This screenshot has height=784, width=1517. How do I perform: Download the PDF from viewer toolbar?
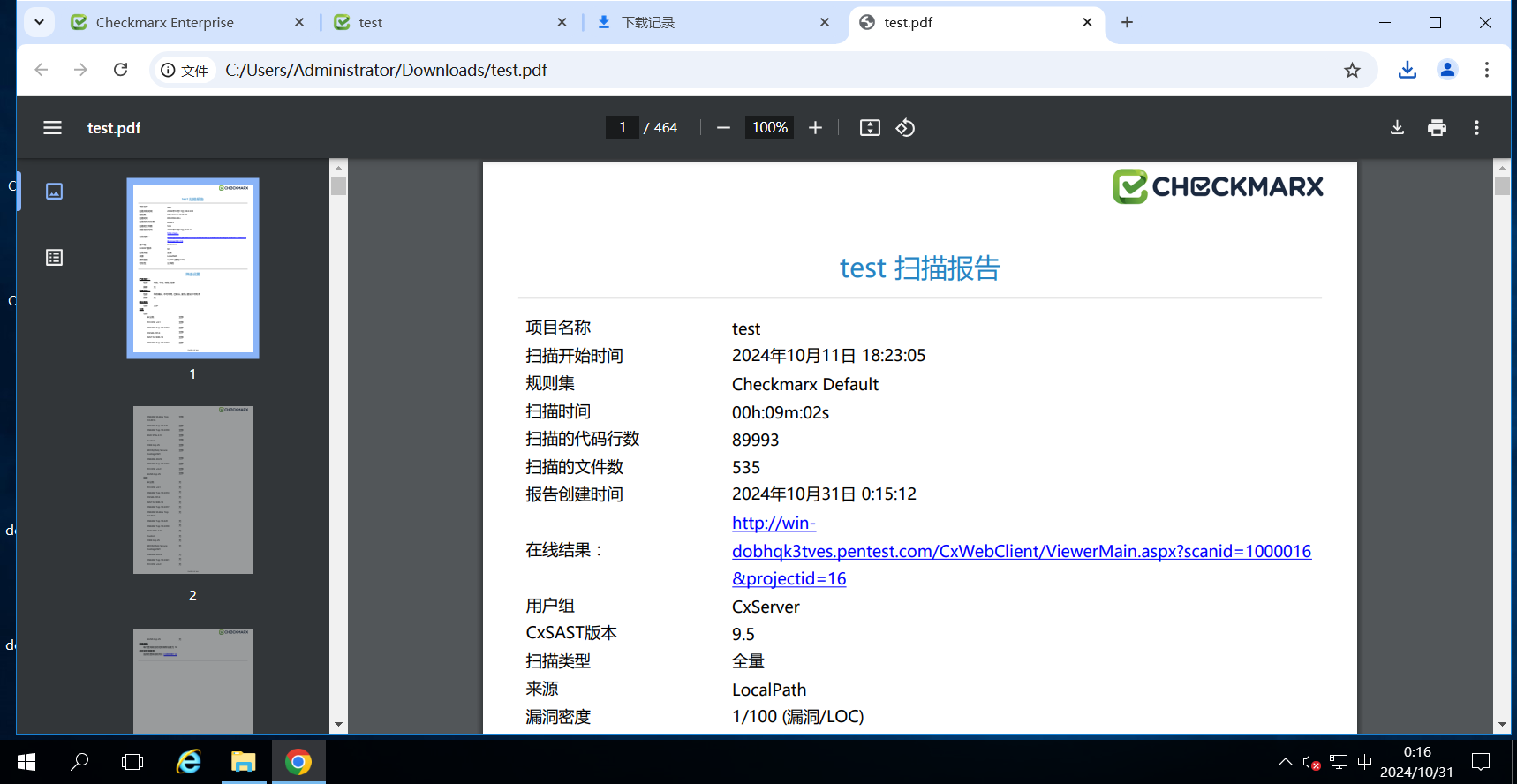pos(1397,128)
